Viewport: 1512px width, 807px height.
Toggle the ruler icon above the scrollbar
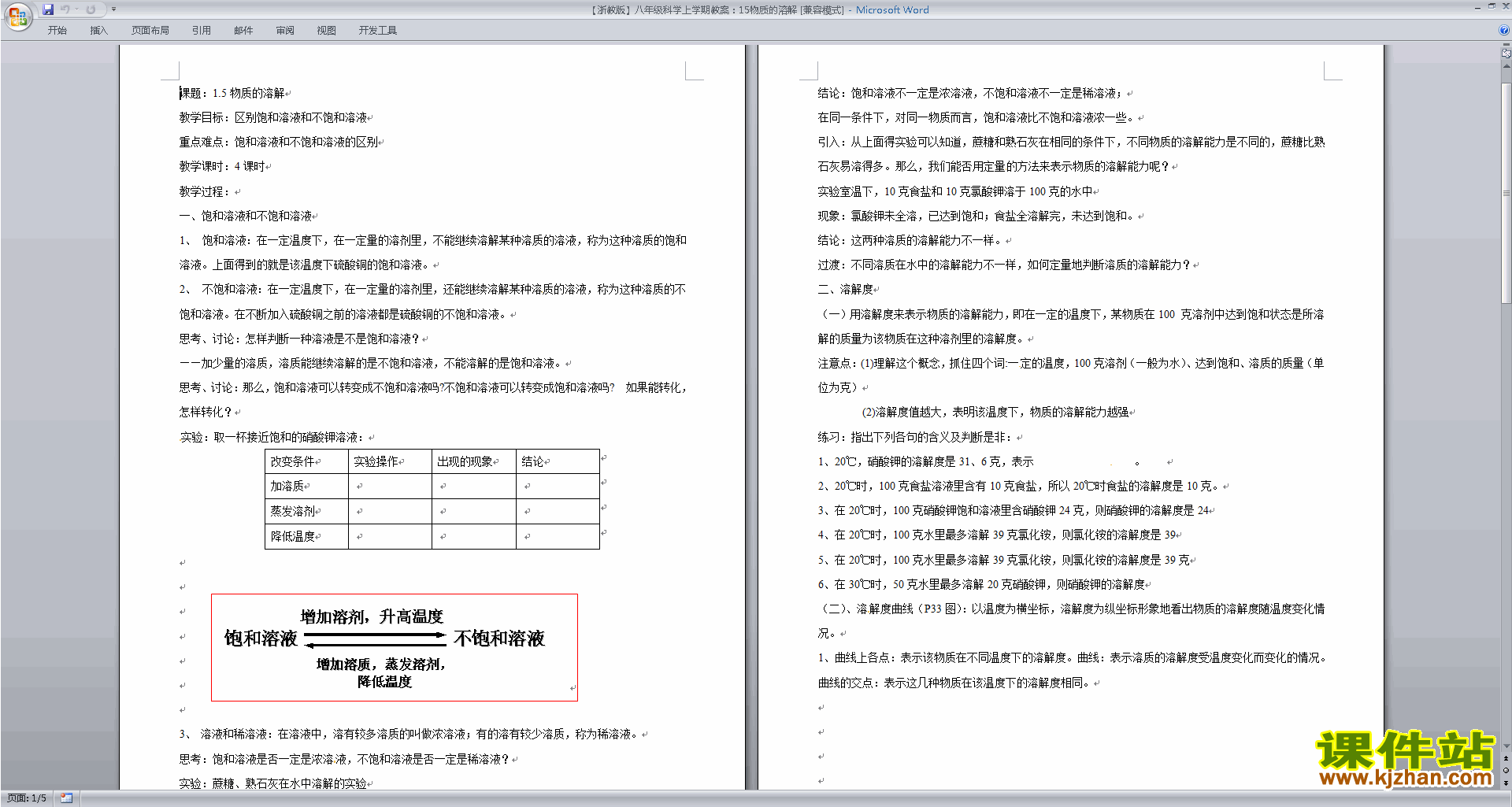[x=1506, y=54]
